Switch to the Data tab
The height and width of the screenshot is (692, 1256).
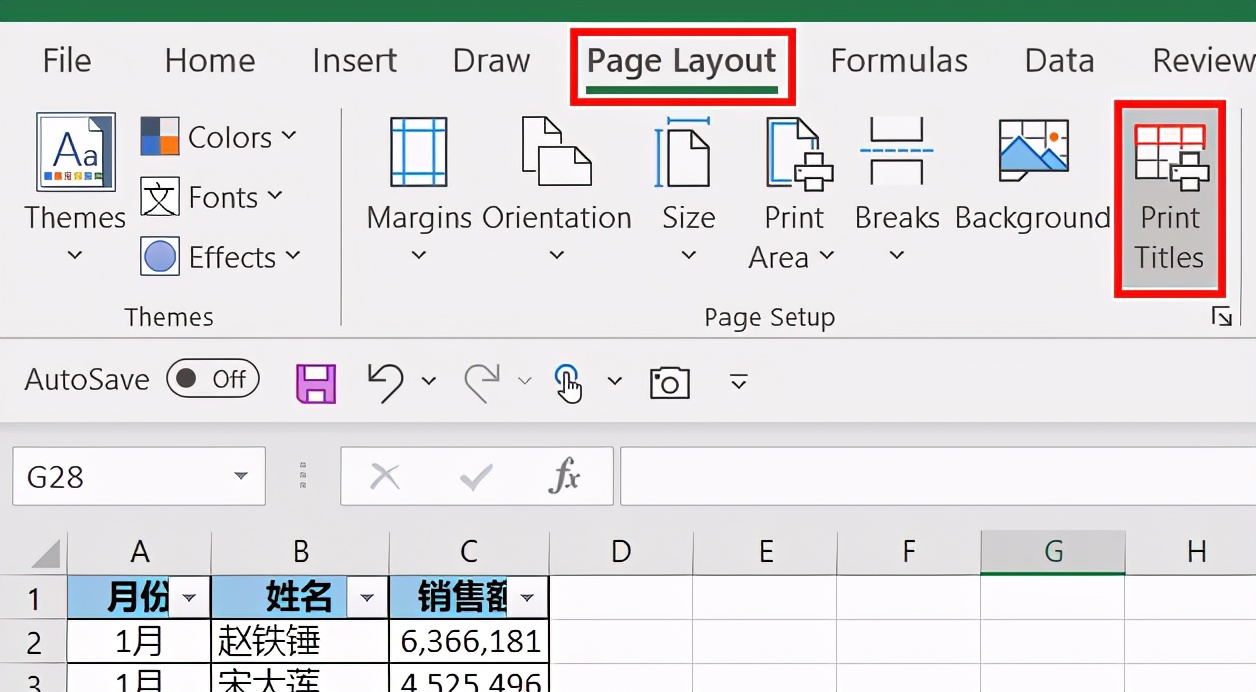pyautogui.click(x=1060, y=61)
